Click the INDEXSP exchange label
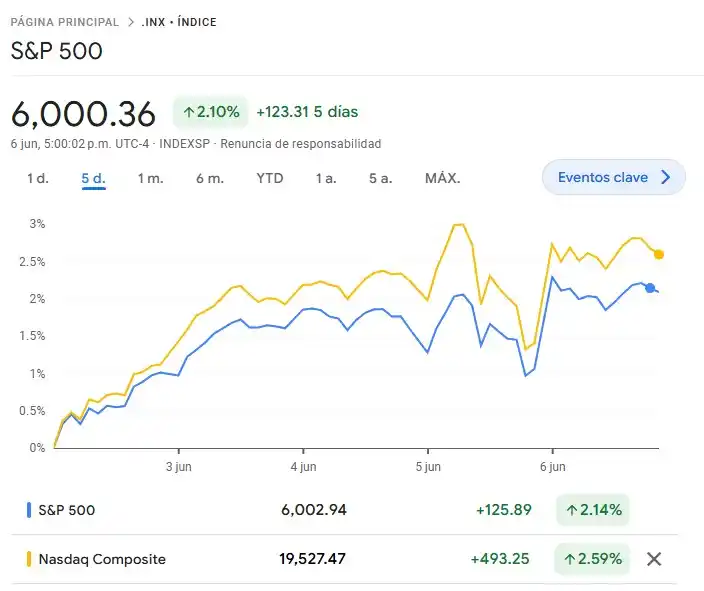The height and width of the screenshot is (591, 704). 185,144
